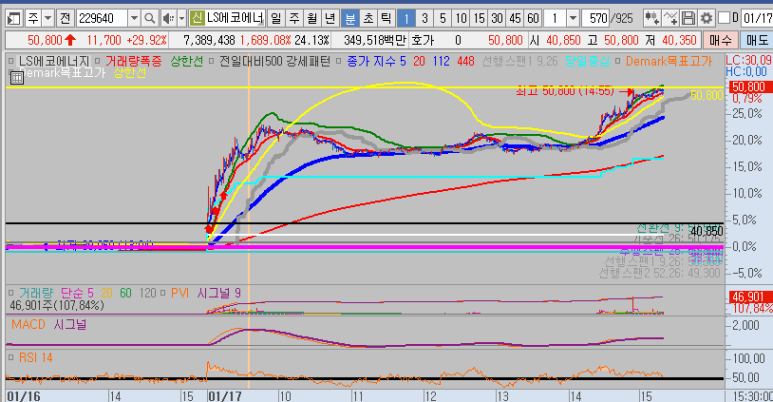Click the bar count field showing 570
This screenshot has width=773, height=402.
[x=610, y=18]
